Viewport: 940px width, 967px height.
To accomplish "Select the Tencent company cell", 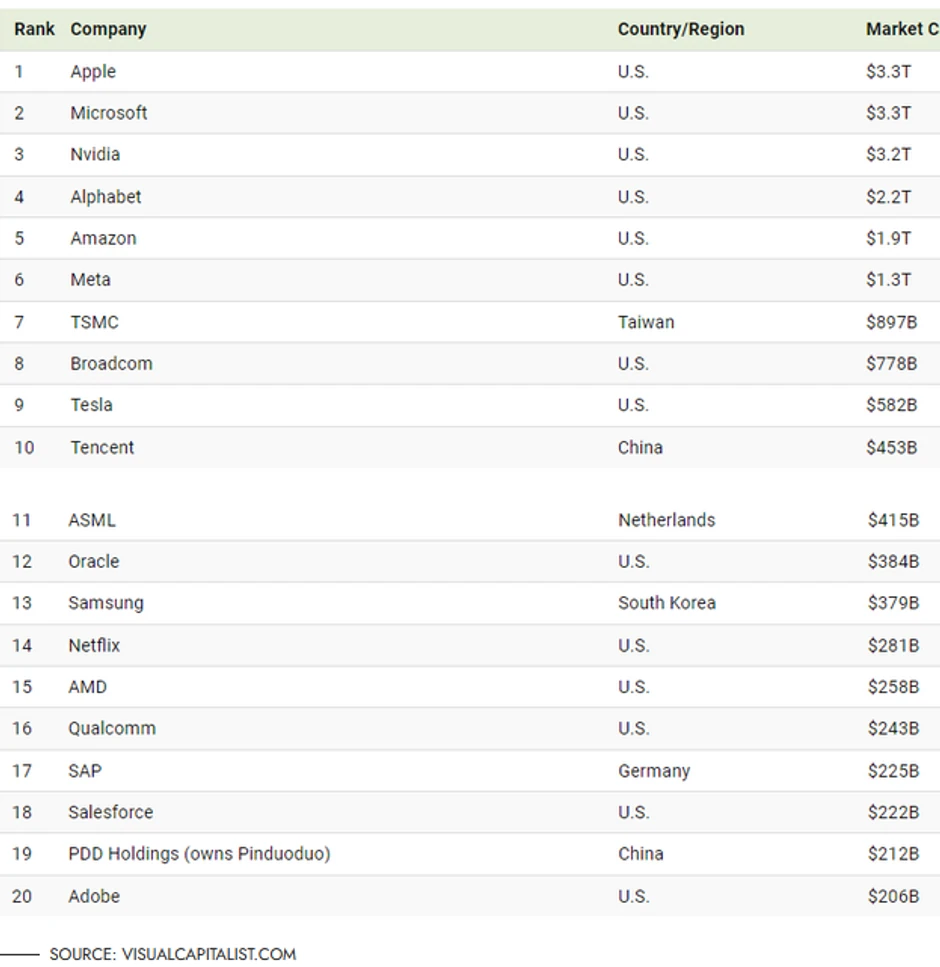I will (102, 447).
